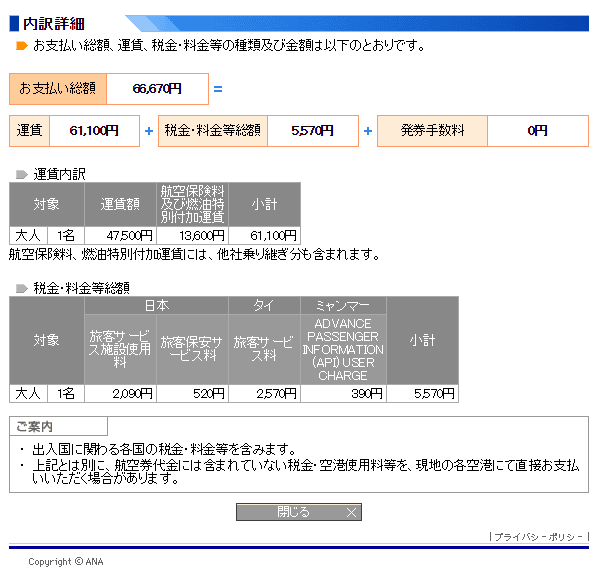Click the Copyright ANA footer text
Image resolution: width=600 pixels, height=575 pixels.
click(x=66, y=562)
